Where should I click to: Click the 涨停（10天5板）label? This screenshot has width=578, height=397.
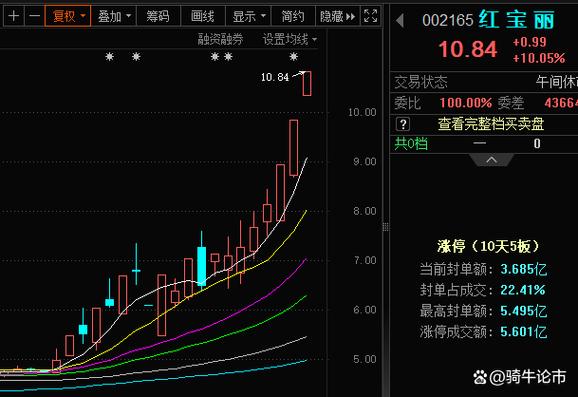coord(488,246)
